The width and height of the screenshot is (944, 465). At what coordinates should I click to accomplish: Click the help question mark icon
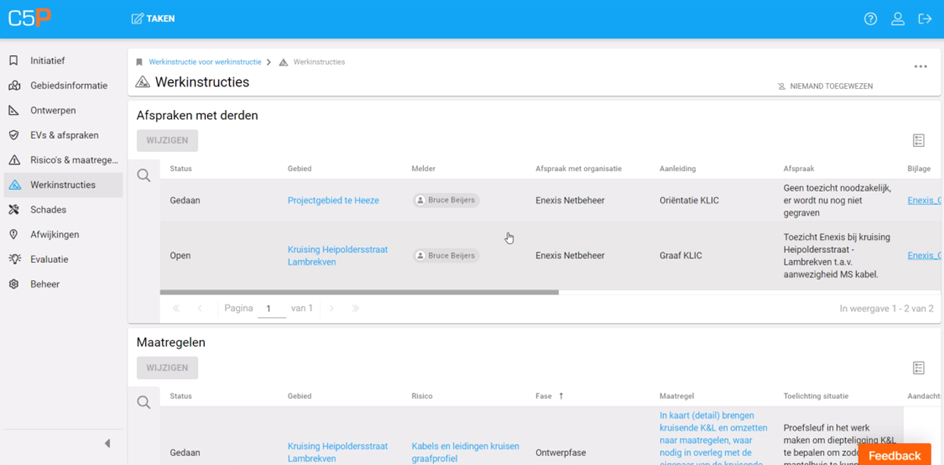point(870,19)
